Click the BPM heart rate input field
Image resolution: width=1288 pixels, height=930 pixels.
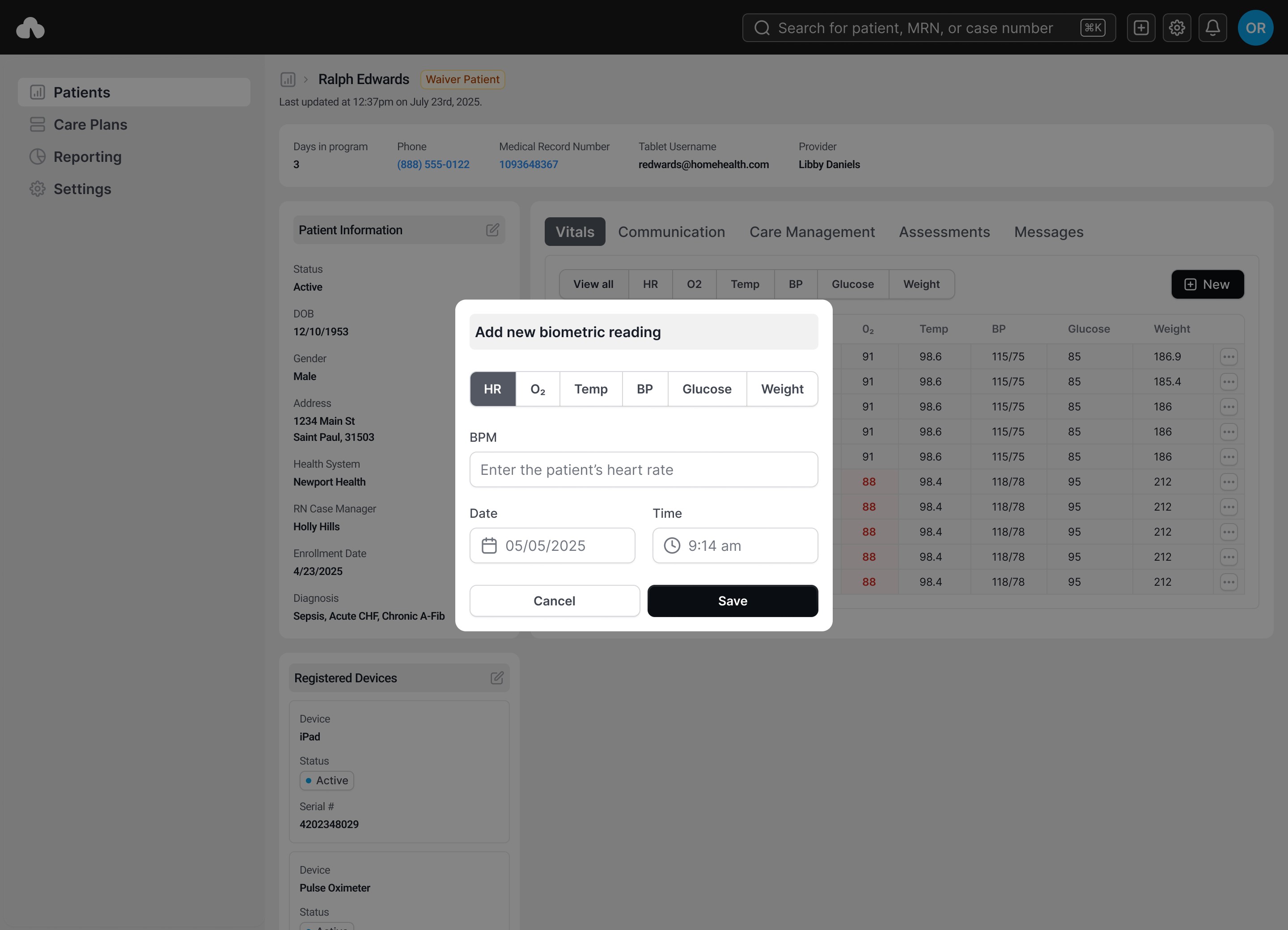[x=644, y=469]
